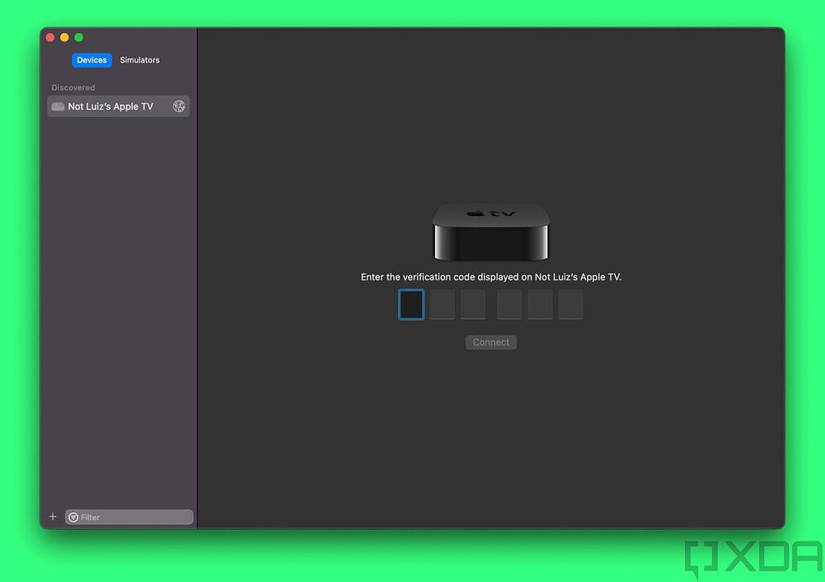Close the window with red button
The height and width of the screenshot is (582, 825).
click(x=50, y=37)
